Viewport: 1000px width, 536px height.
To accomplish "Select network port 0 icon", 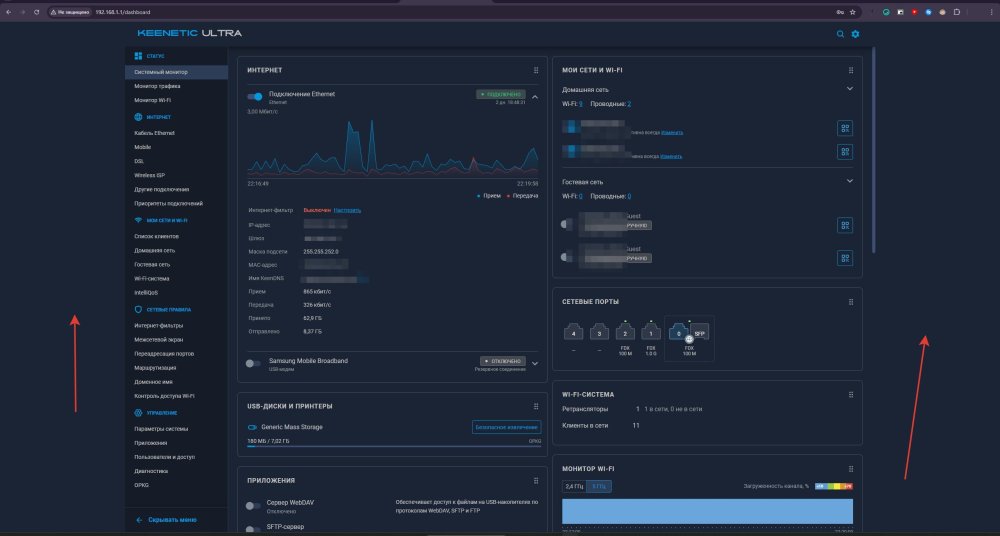I will point(679,332).
